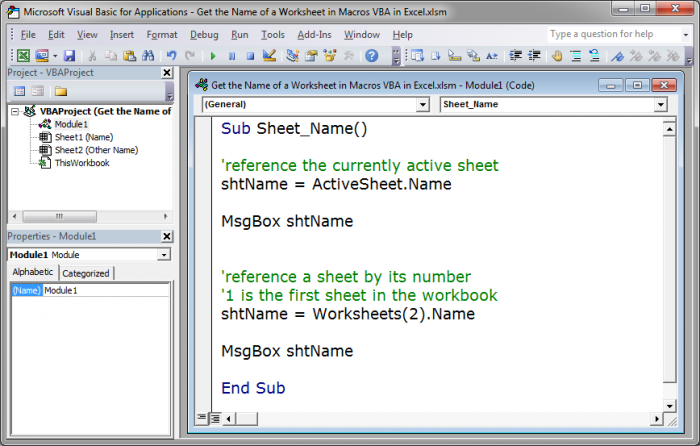This screenshot has width=700, height=446.
Task: Switch to Full Module View button
Action: (215, 418)
